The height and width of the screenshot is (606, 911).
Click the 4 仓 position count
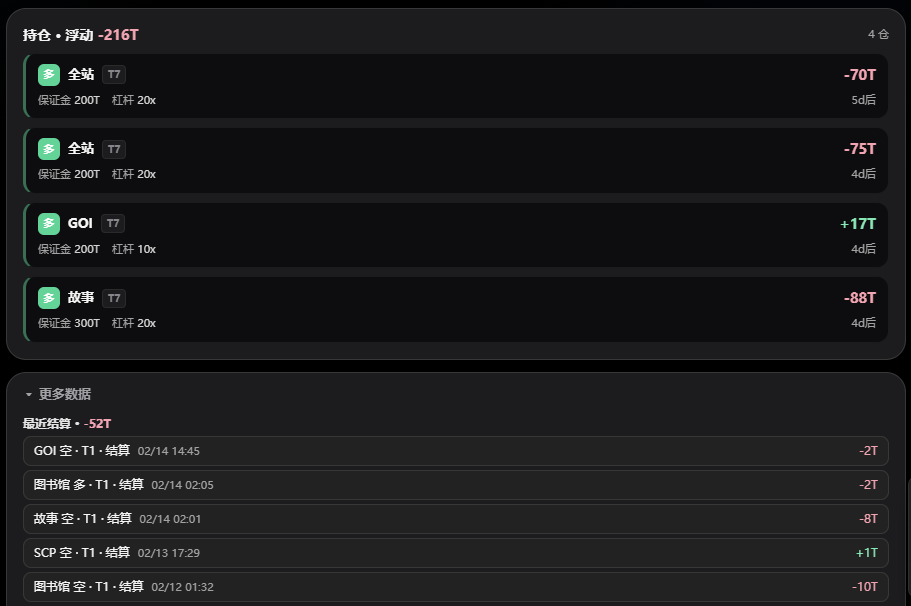click(x=878, y=35)
